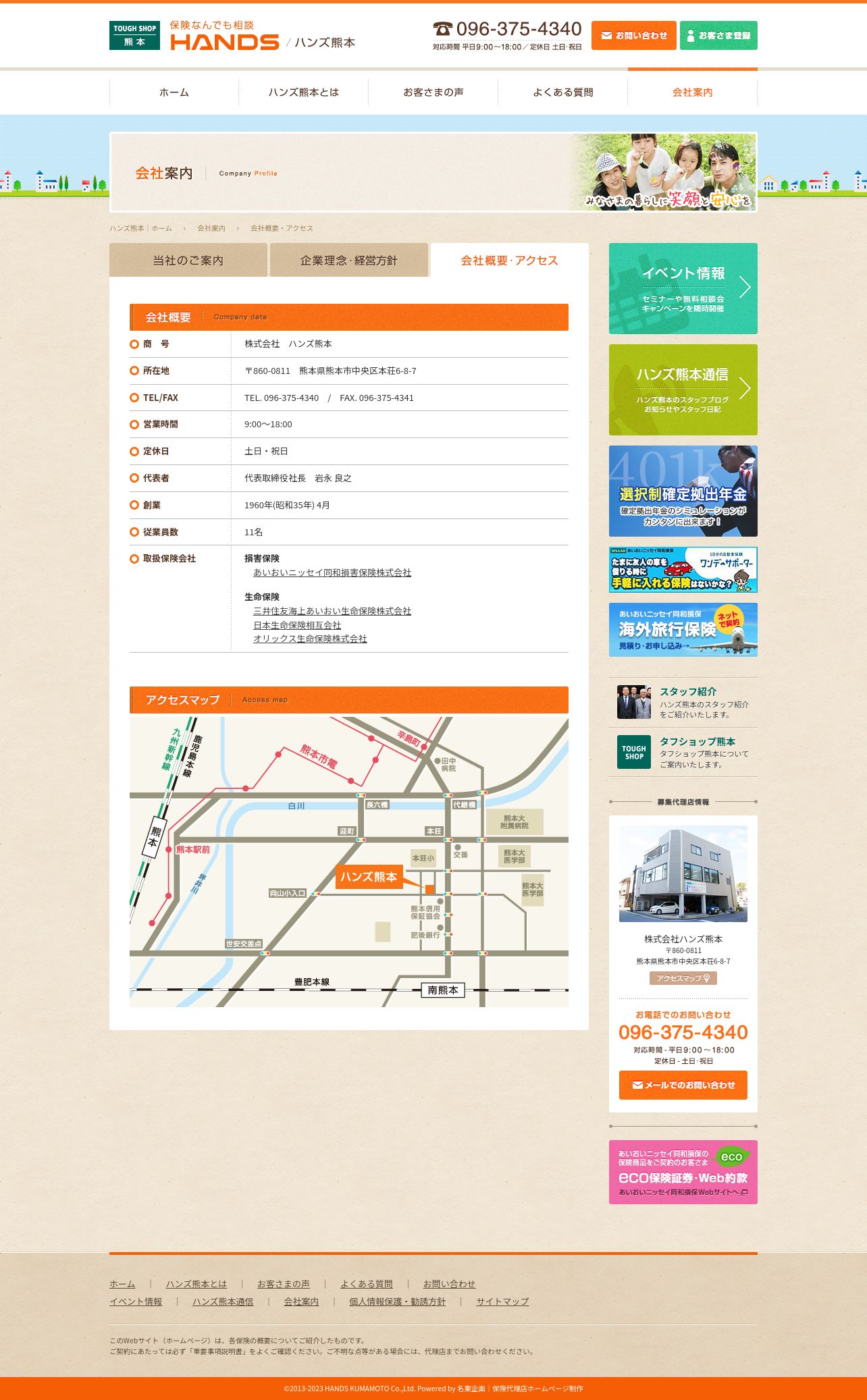
Task: Click the 代表取締役社長 岩永 良之 text
Action: pyautogui.click(x=298, y=478)
